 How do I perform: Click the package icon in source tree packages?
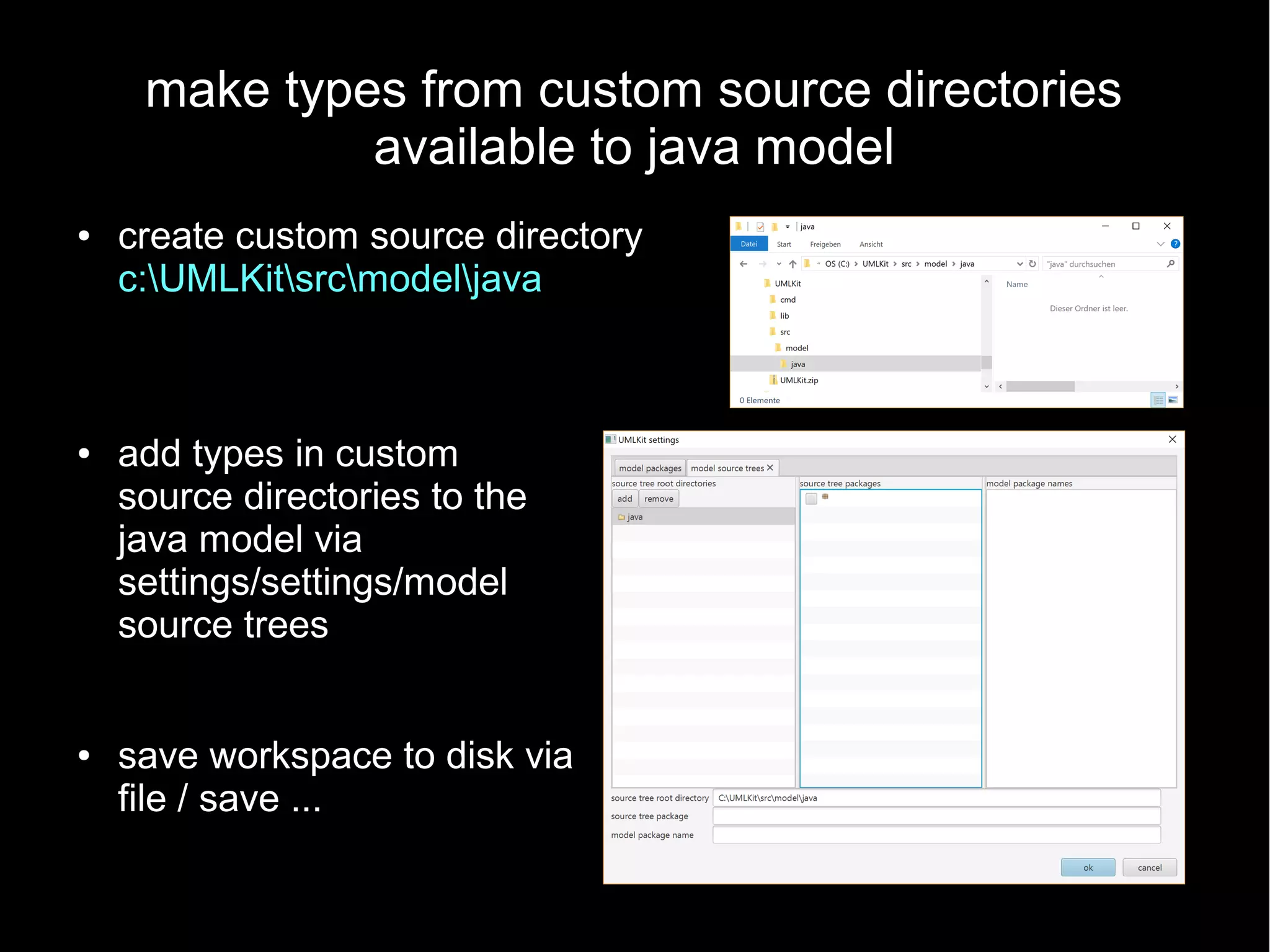click(x=825, y=496)
